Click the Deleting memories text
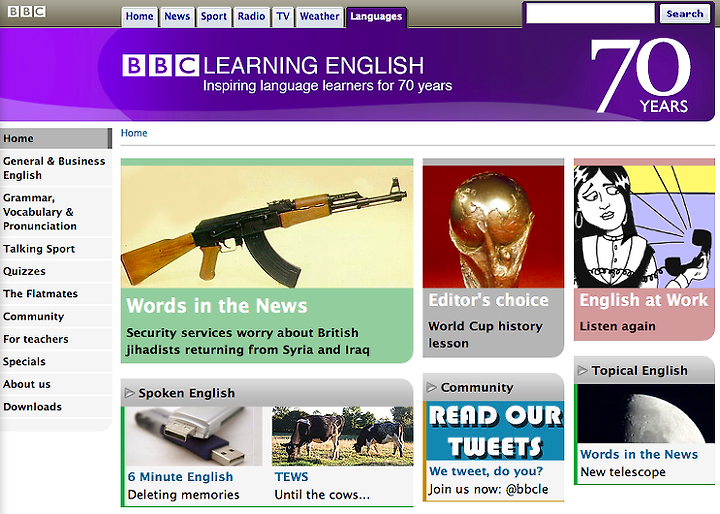Viewport: 720px width, 514px height. [x=184, y=495]
